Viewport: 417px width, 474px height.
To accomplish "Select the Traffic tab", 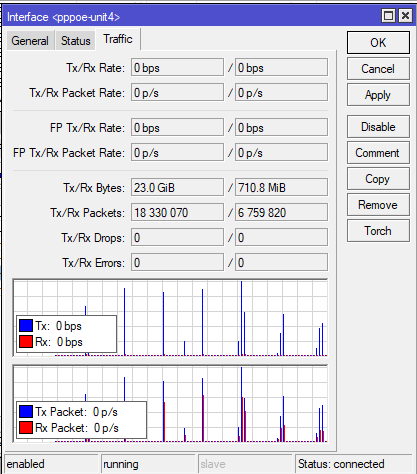I will 118,39.
